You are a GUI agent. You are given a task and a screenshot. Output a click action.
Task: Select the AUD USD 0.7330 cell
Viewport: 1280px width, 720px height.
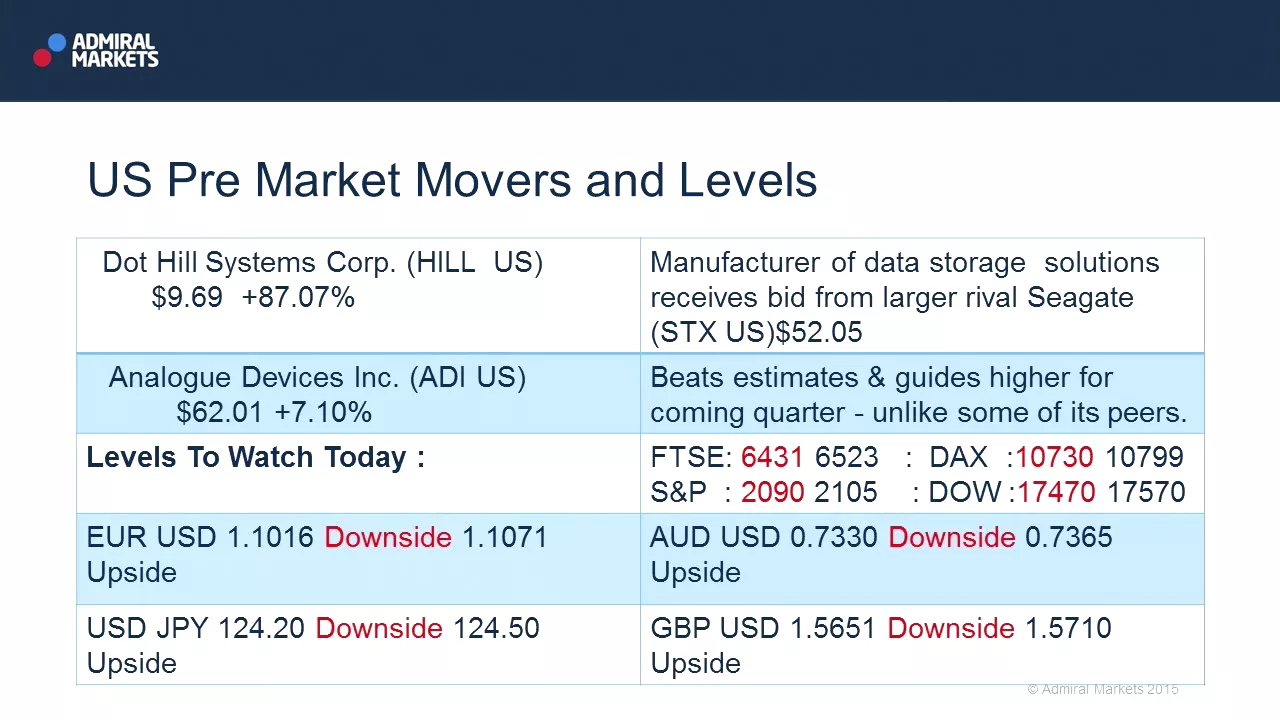922,559
